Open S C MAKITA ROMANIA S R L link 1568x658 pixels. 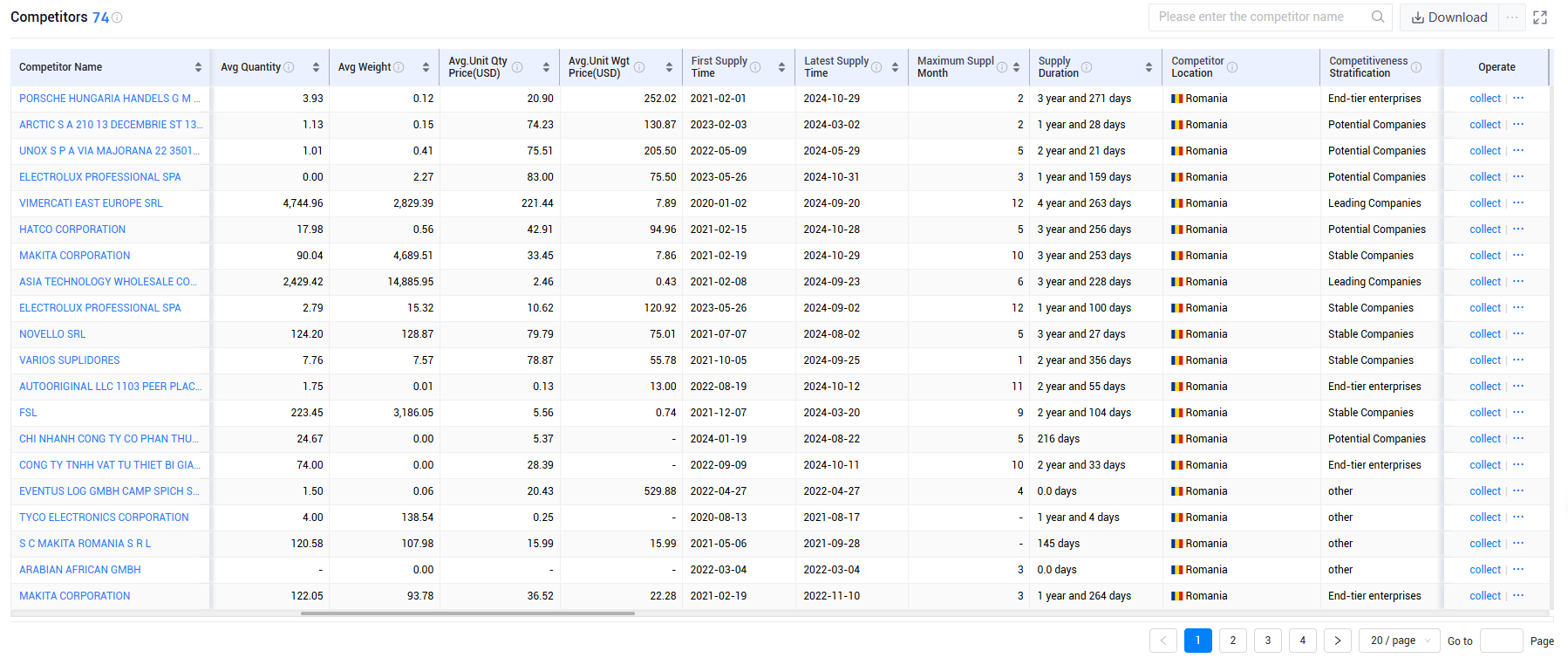coord(85,544)
